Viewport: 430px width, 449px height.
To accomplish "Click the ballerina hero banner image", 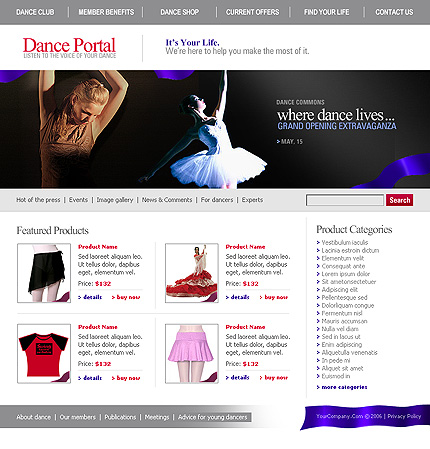I will tap(215, 129).
